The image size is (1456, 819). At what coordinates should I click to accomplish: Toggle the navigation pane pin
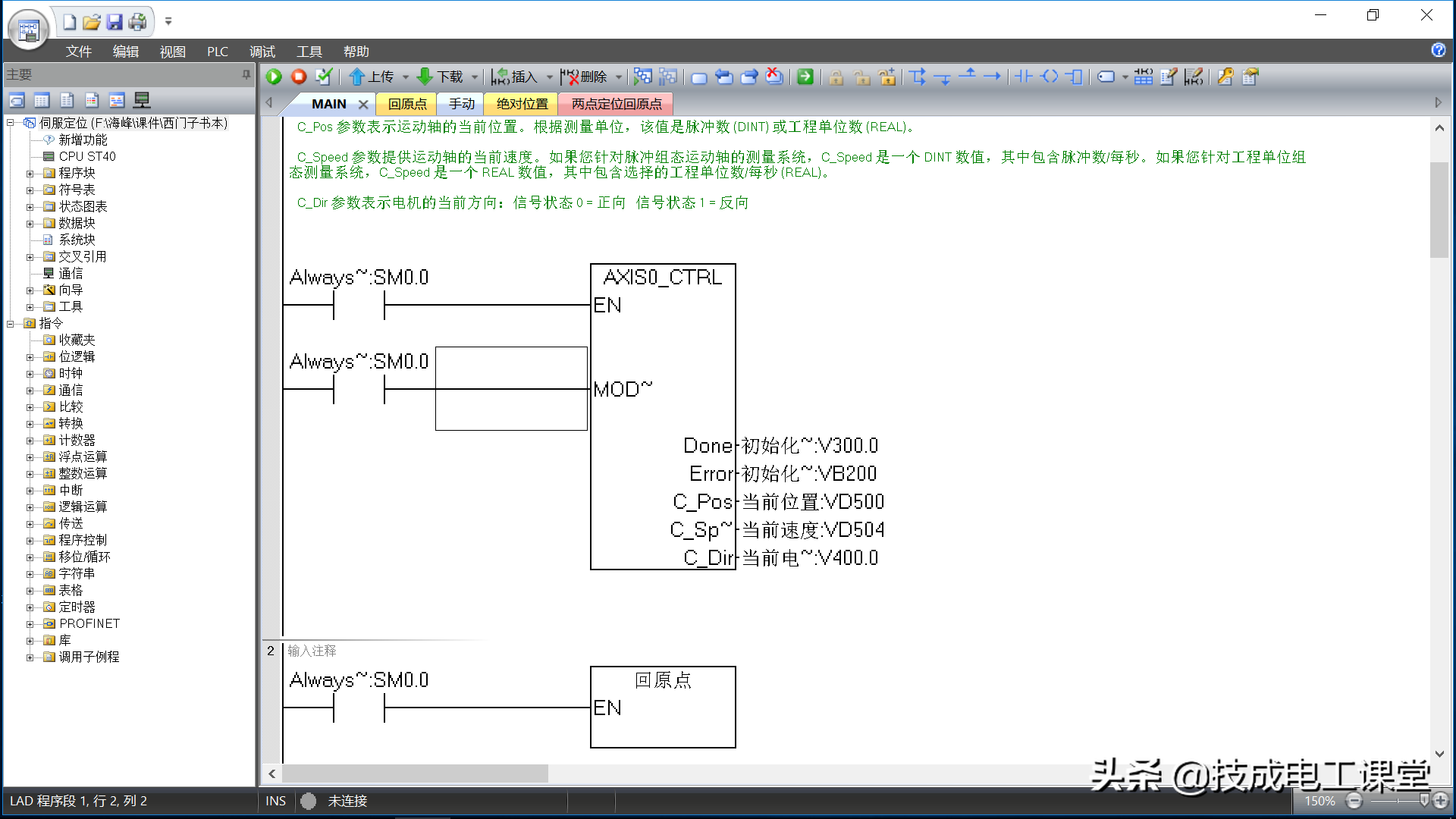(246, 74)
